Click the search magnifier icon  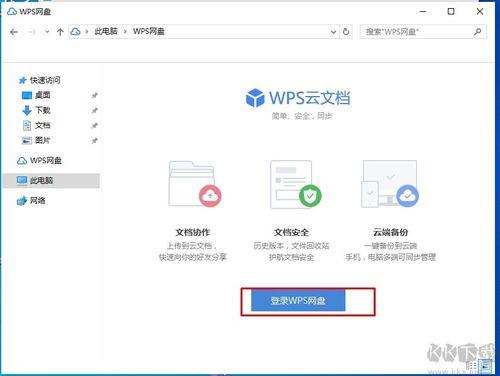click(478, 32)
